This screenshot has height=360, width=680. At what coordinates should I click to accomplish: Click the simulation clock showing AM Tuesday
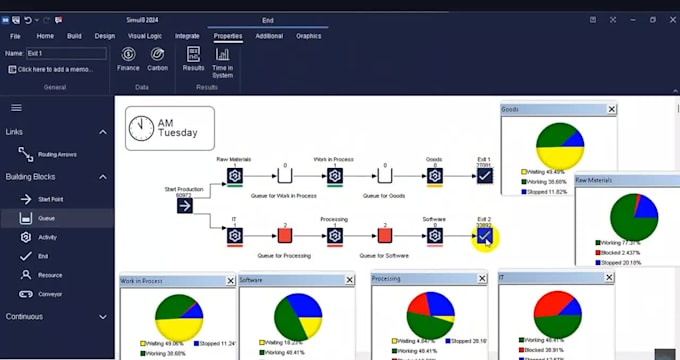[170, 128]
